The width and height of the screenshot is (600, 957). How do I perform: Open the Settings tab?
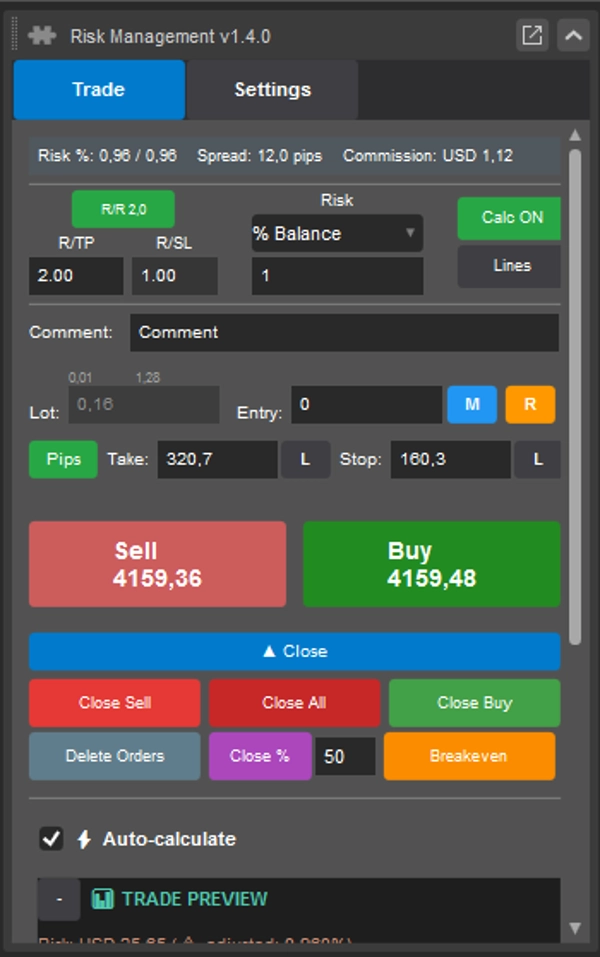[x=272, y=90]
